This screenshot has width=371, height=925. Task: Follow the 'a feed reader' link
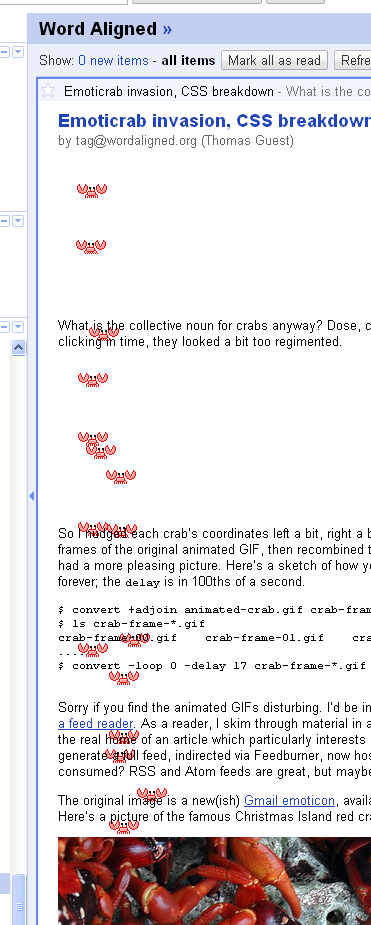click(x=96, y=723)
